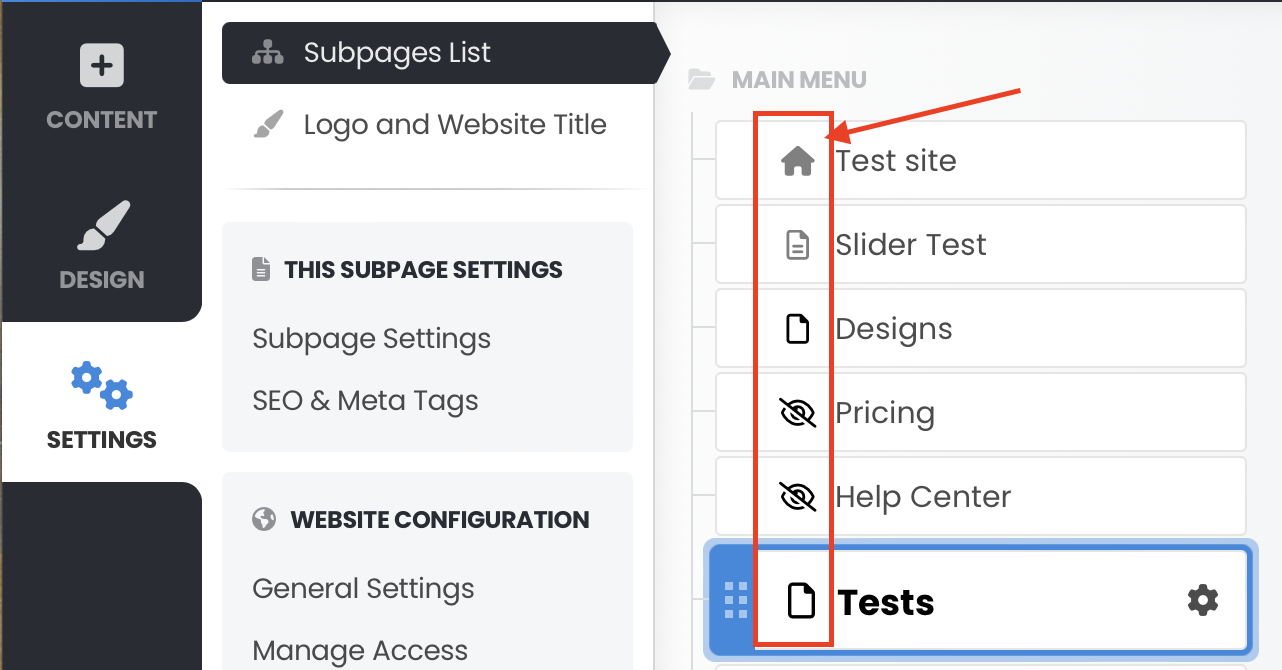The width and height of the screenshot is (1282, 670).
Task: Open Subpage Settings link
Action: point(372,339)
